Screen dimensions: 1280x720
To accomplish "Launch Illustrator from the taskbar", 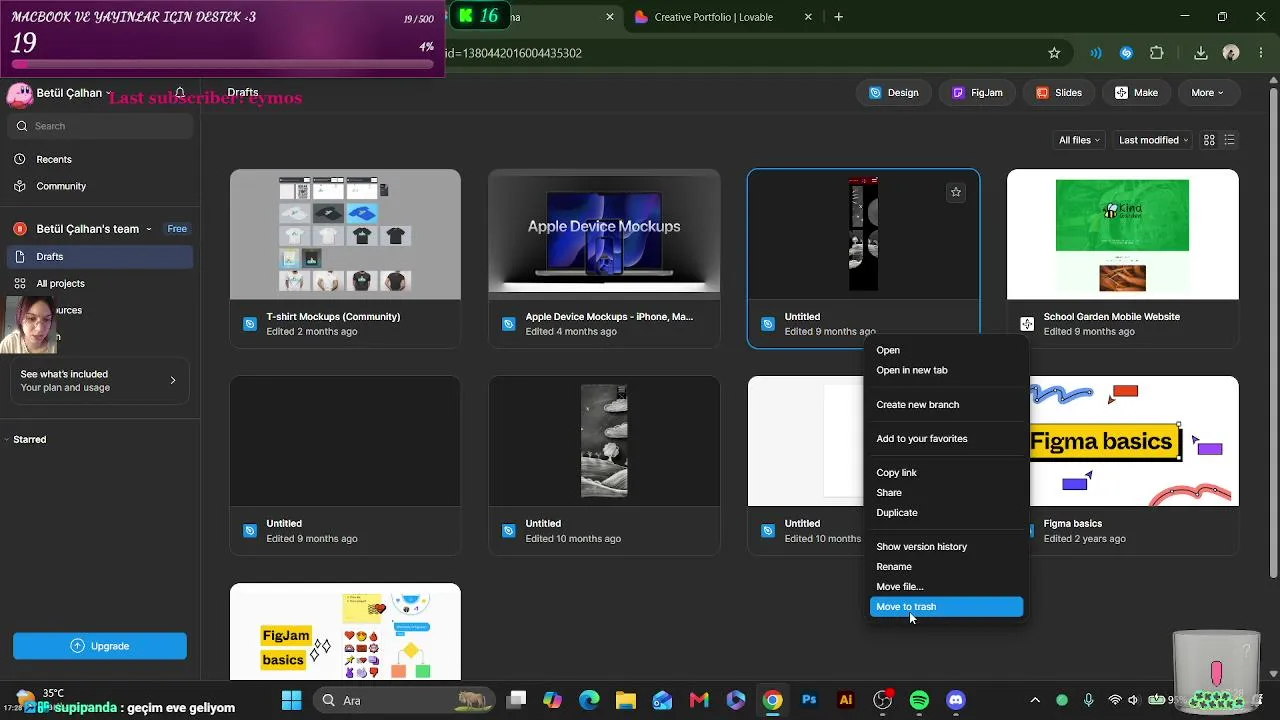I will pyautogui.click(x=846, y=700).
